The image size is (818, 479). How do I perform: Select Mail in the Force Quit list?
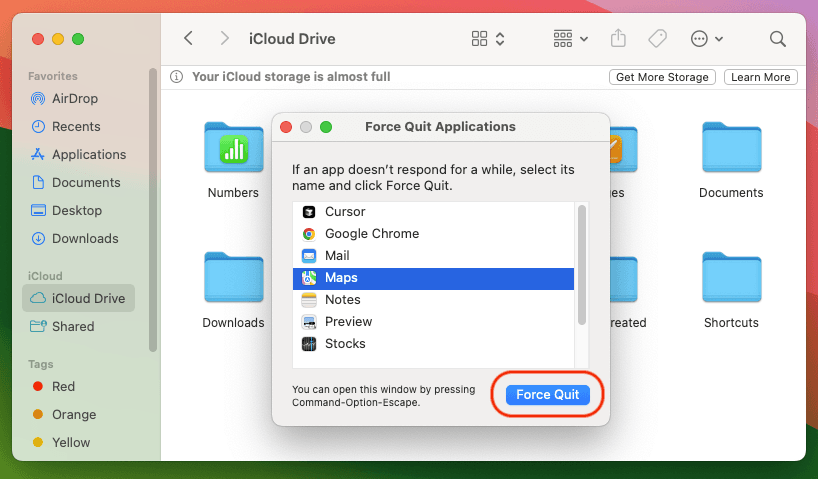(433, 255)
